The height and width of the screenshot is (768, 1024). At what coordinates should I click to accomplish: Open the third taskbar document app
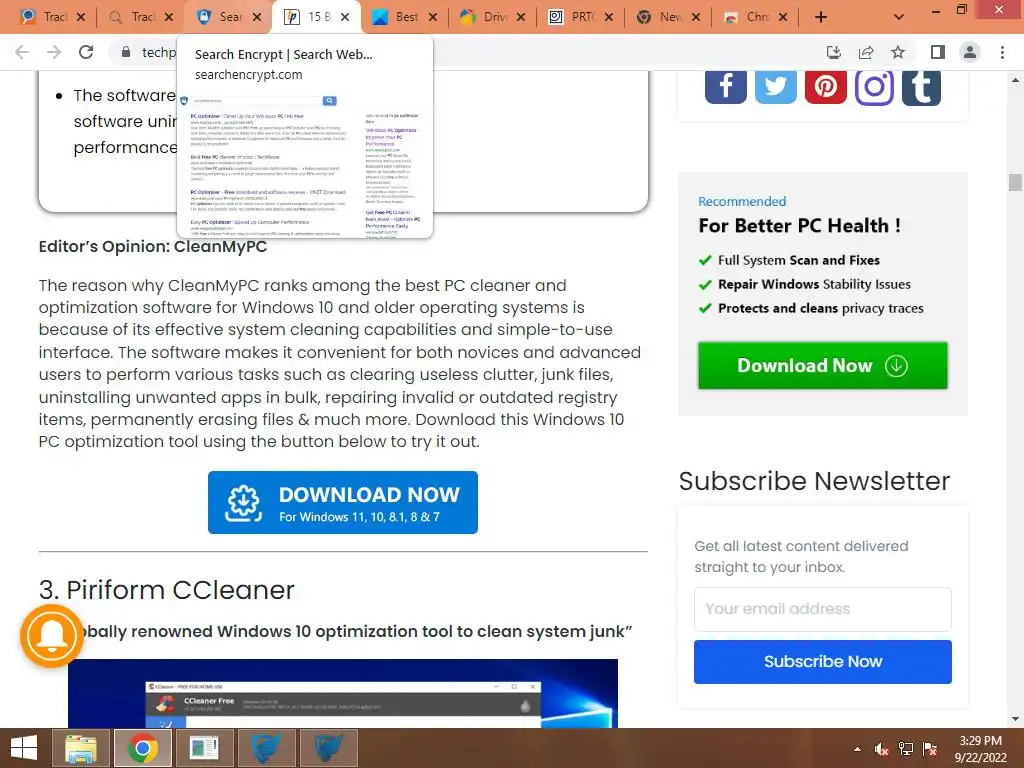click(x=204, y=748)
